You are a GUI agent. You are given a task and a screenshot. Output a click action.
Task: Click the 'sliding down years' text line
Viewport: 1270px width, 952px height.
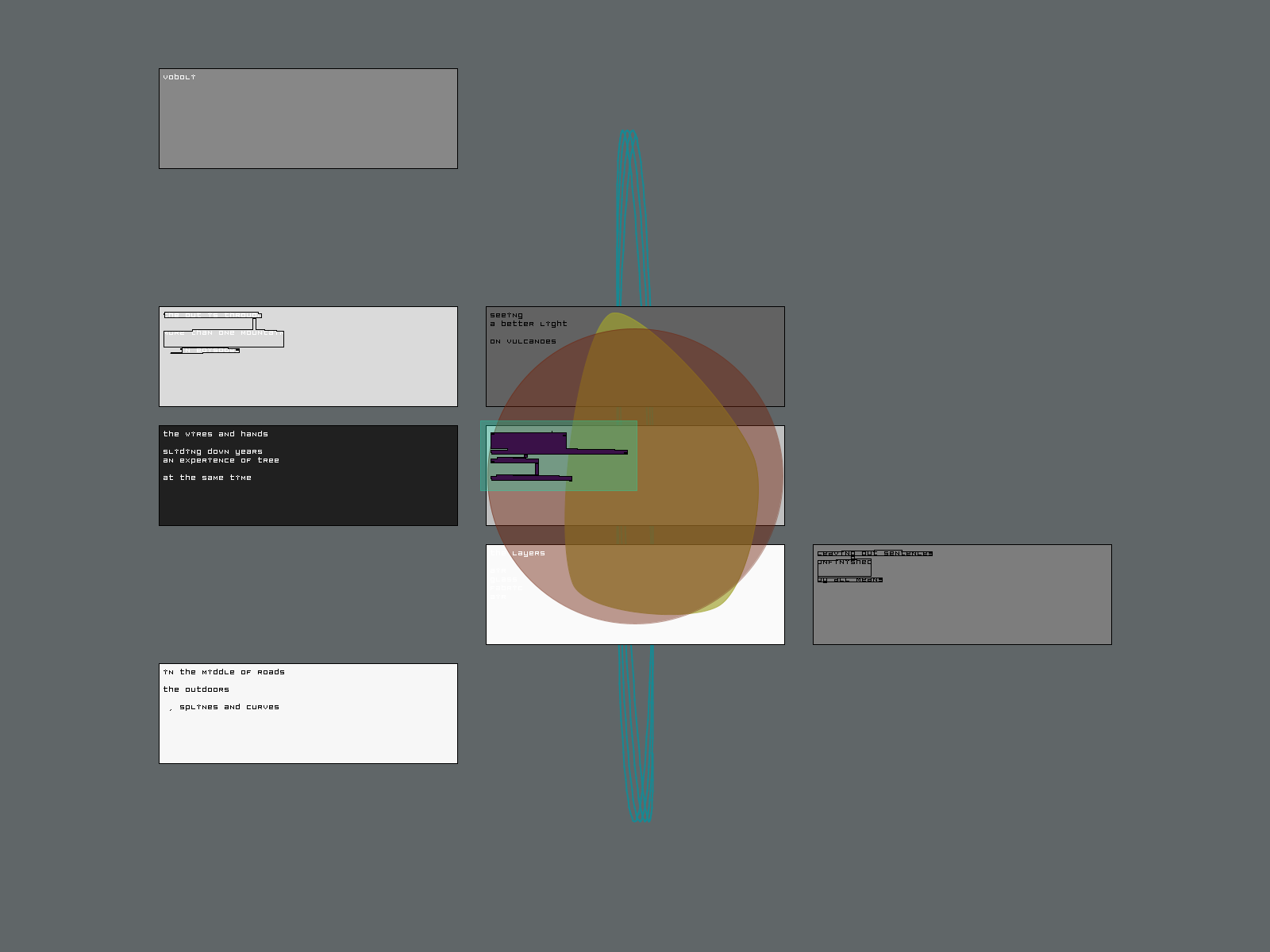point(212,451)
